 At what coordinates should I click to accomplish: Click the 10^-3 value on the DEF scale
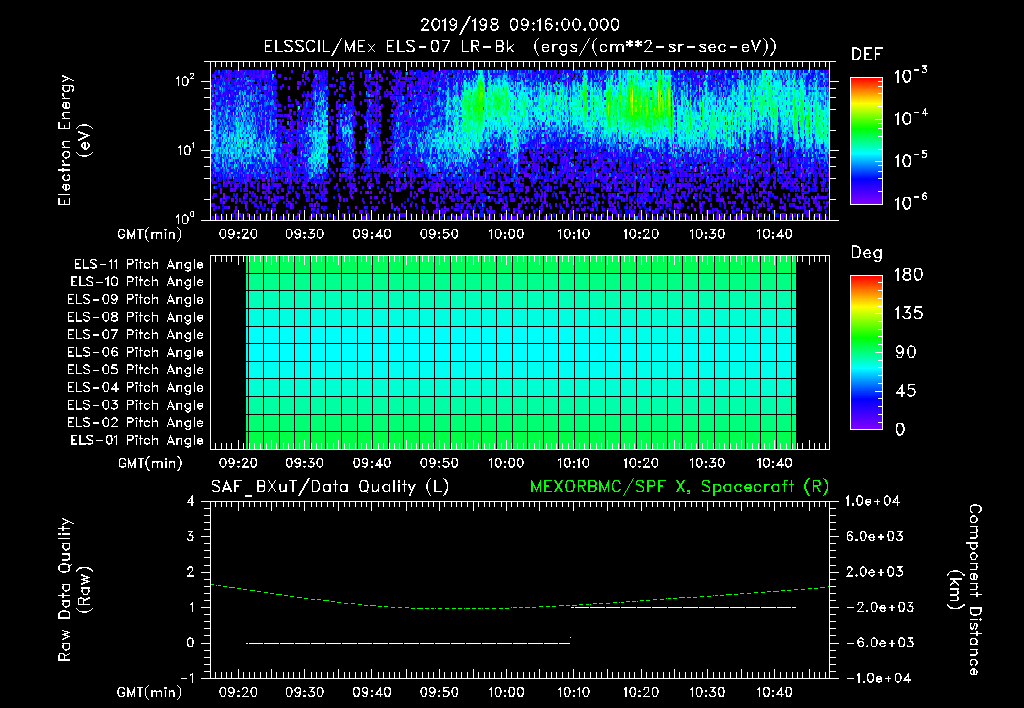pyautogui.click(x=910, y=76)
